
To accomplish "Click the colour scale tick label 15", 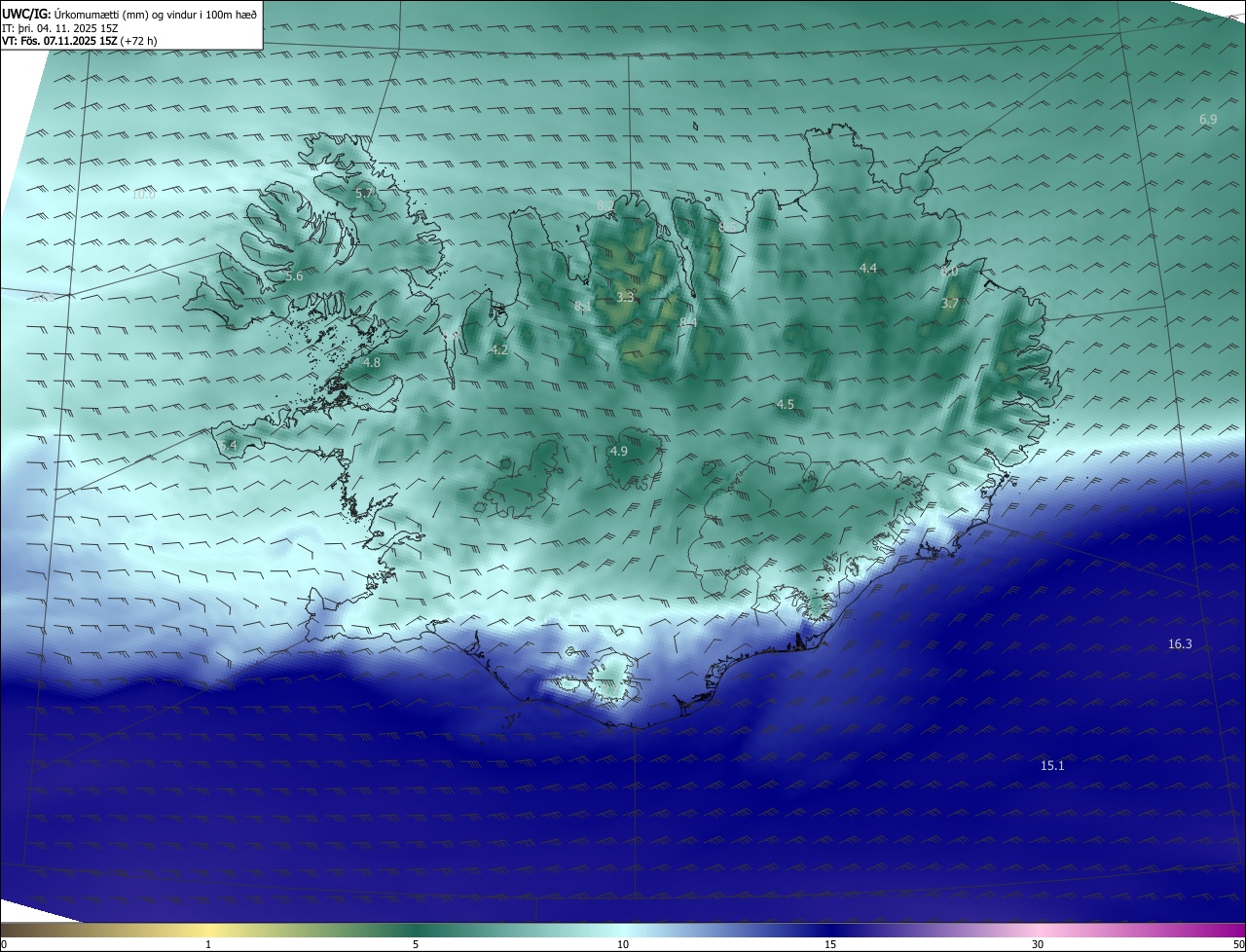I will [x=830, y=944].
